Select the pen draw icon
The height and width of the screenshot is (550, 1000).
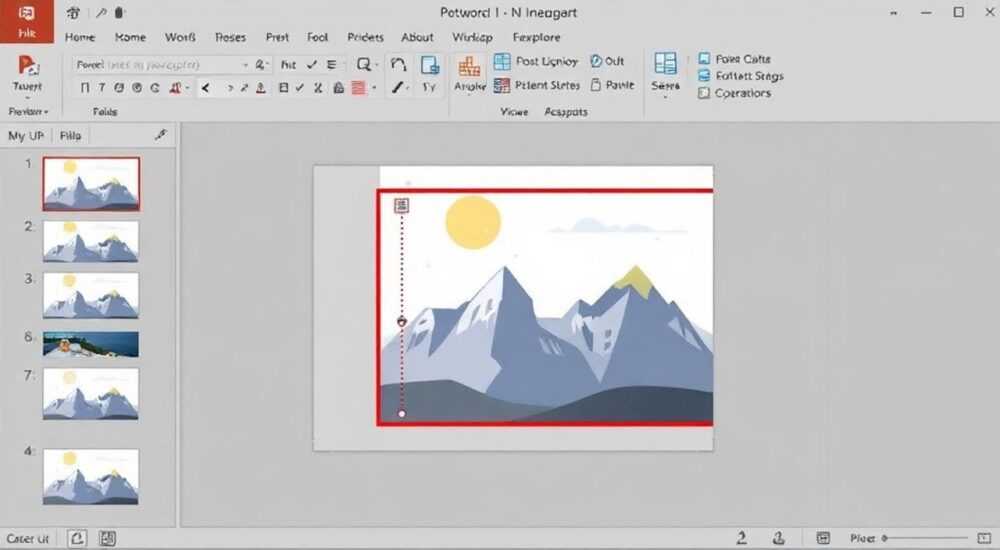tap(397, 87)
